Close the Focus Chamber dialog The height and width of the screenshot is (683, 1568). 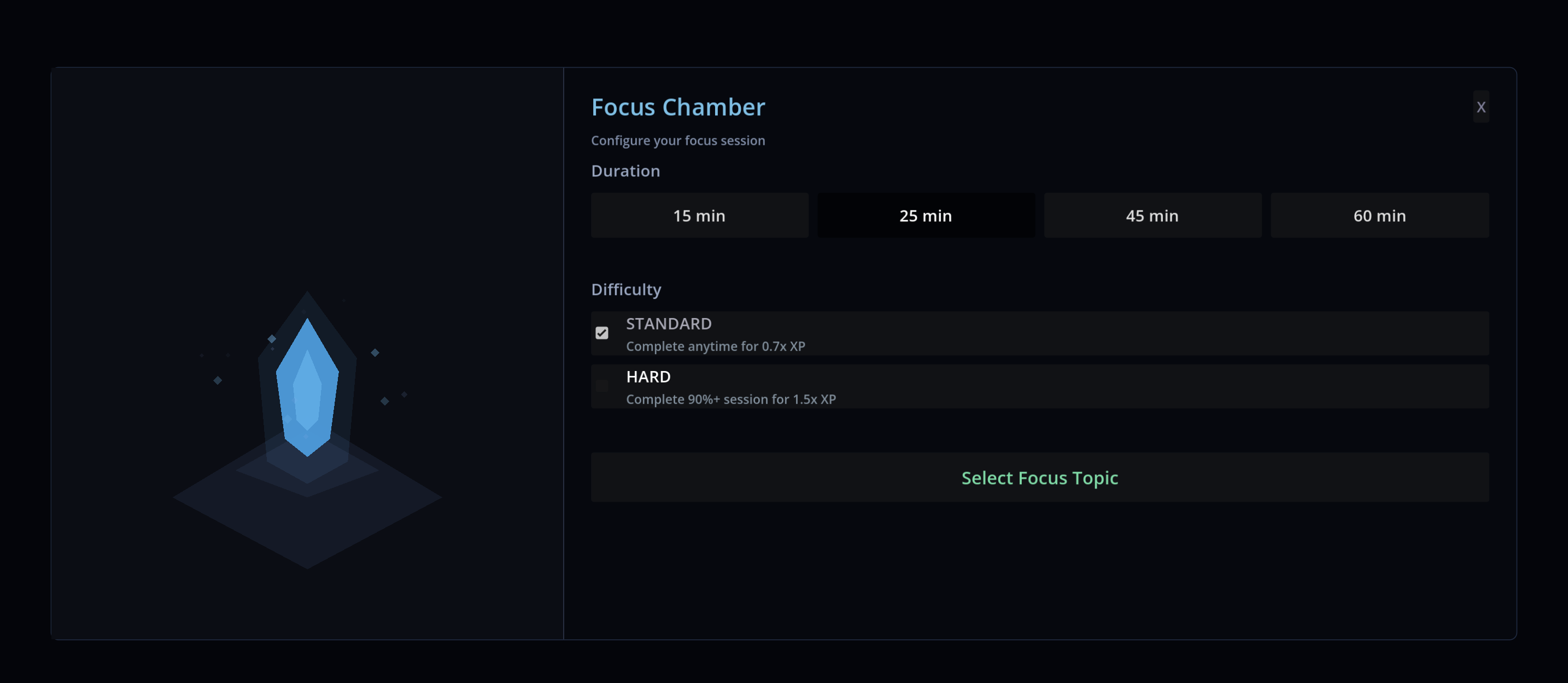point(1481,107)
